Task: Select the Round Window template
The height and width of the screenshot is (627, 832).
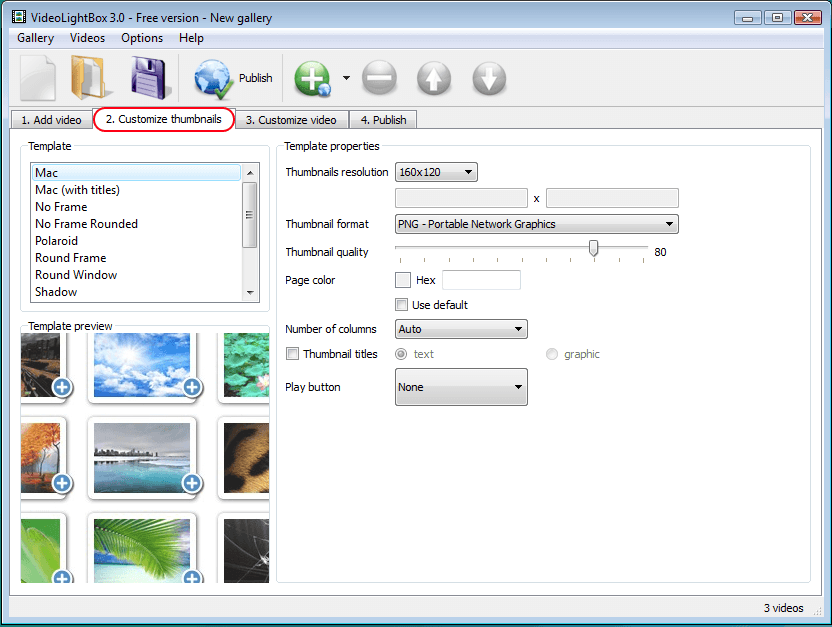Action: pyautogui.click(x=137, y=275)
